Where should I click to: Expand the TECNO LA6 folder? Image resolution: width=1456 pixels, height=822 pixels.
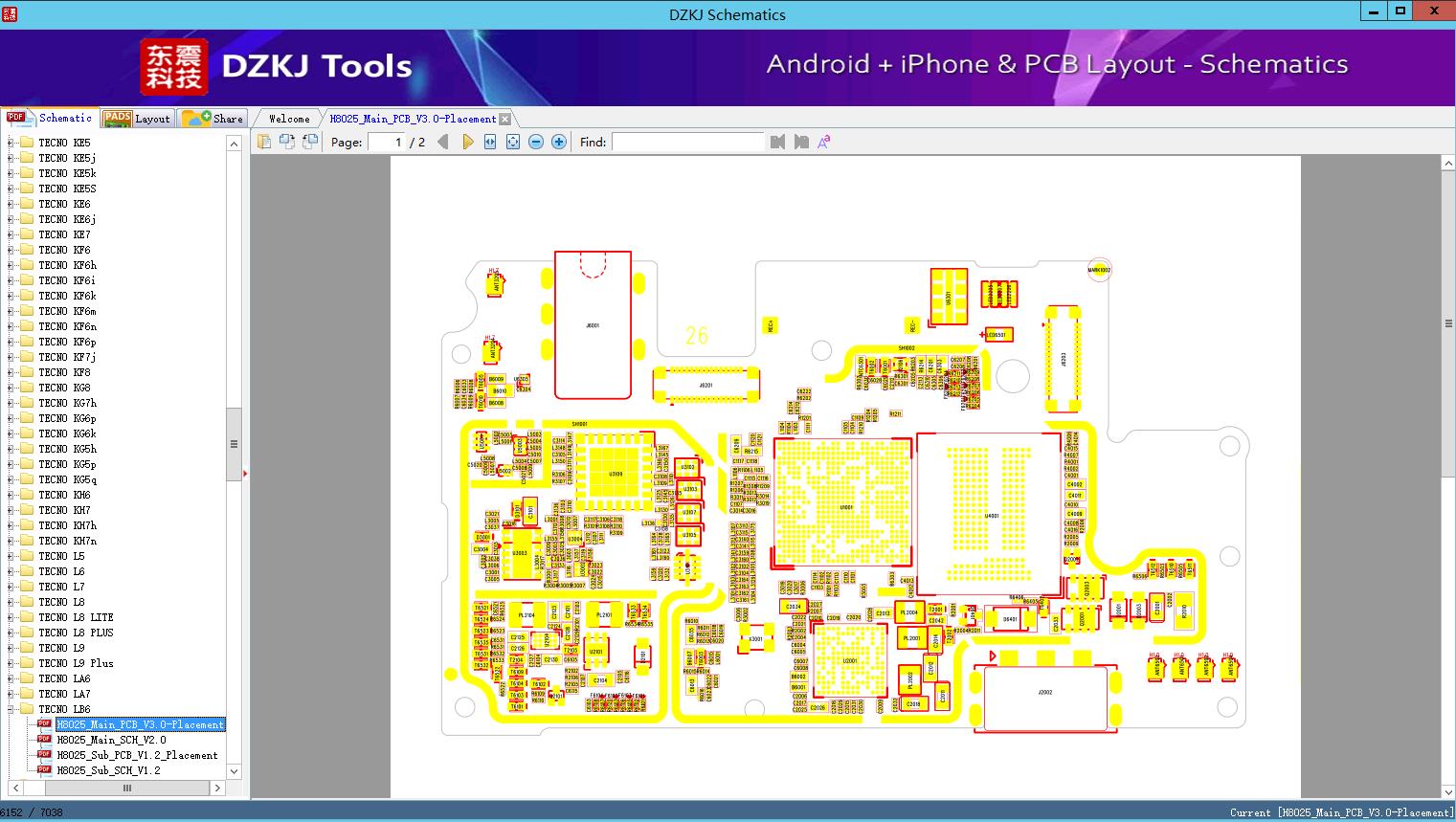11,678
